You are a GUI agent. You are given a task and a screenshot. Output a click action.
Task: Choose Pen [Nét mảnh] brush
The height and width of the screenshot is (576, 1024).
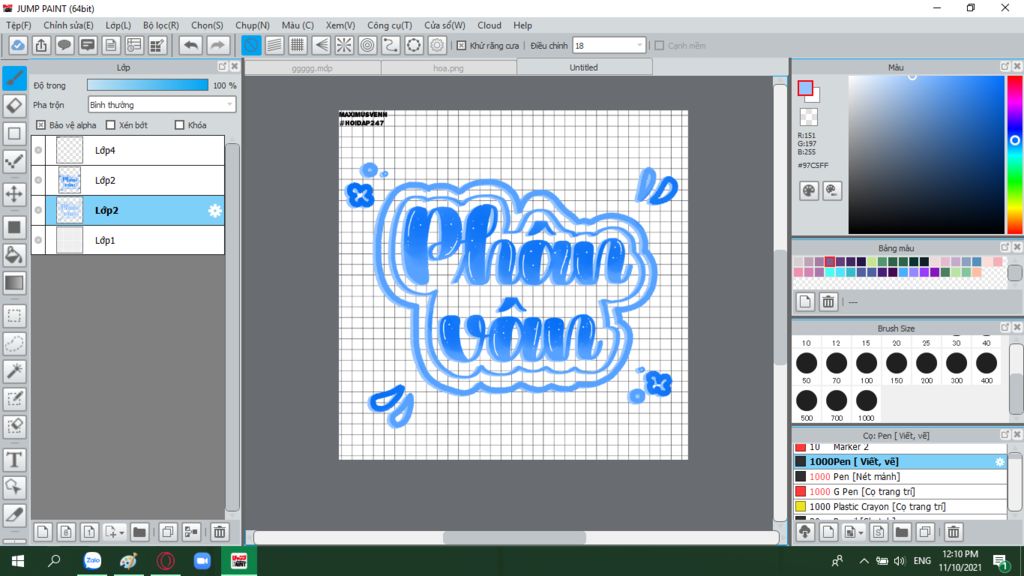coord(900,477)
